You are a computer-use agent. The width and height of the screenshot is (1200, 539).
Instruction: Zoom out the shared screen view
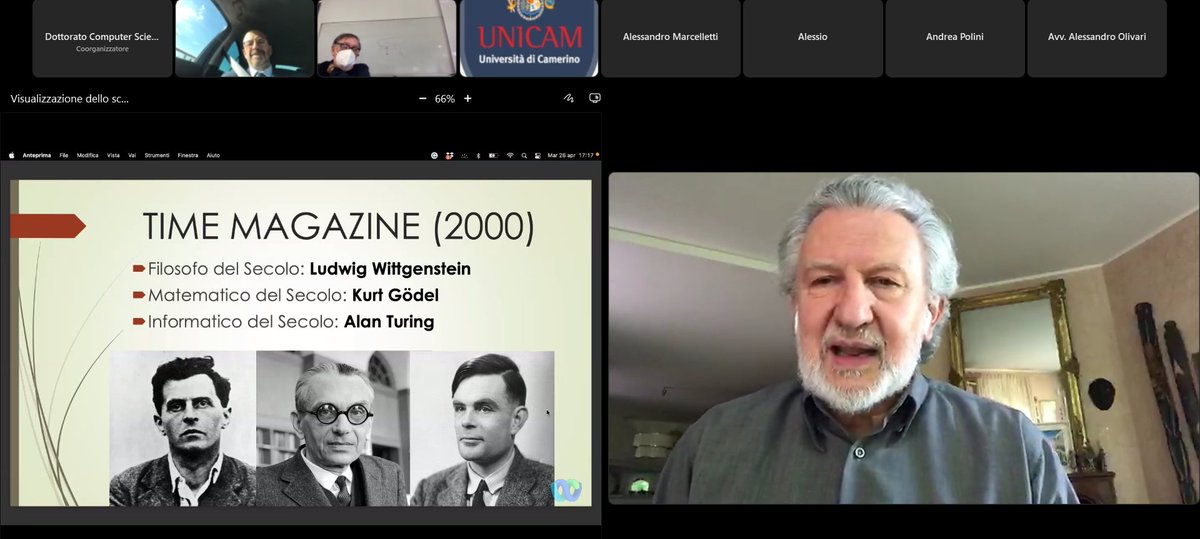coord(422,99)
